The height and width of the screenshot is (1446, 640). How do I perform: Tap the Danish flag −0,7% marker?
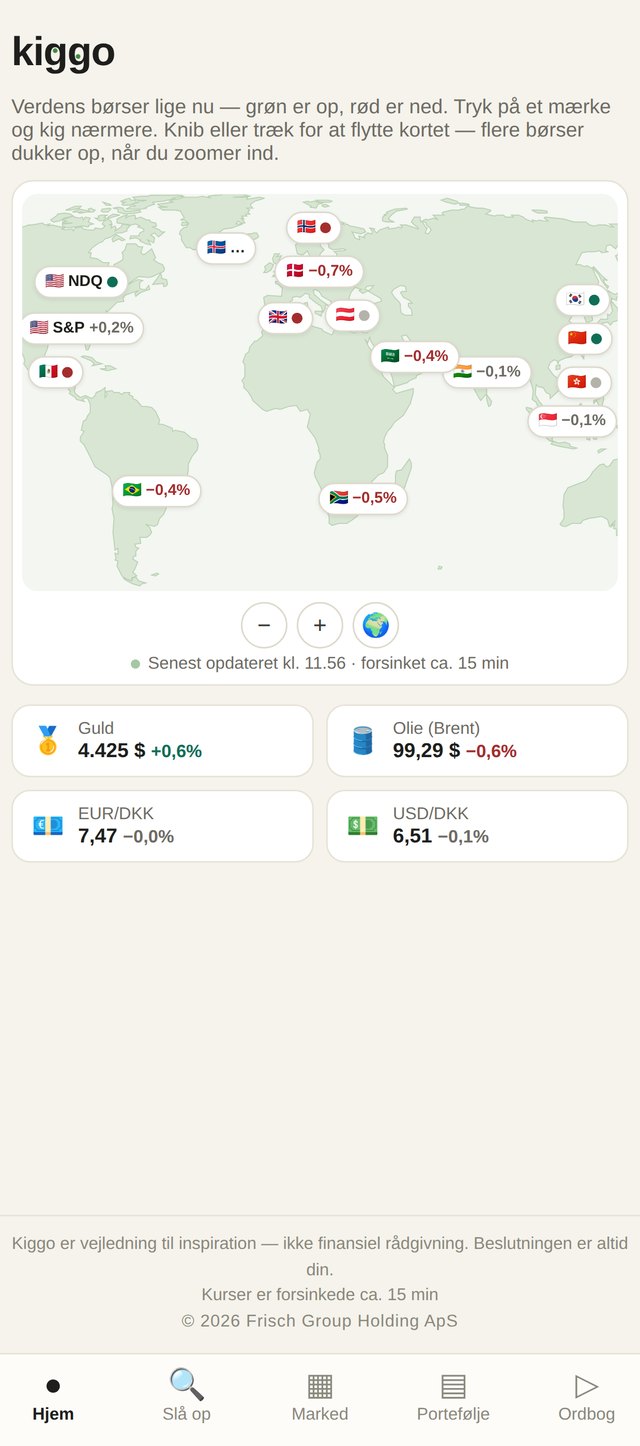pyautogui.click(x=319, y=271)
